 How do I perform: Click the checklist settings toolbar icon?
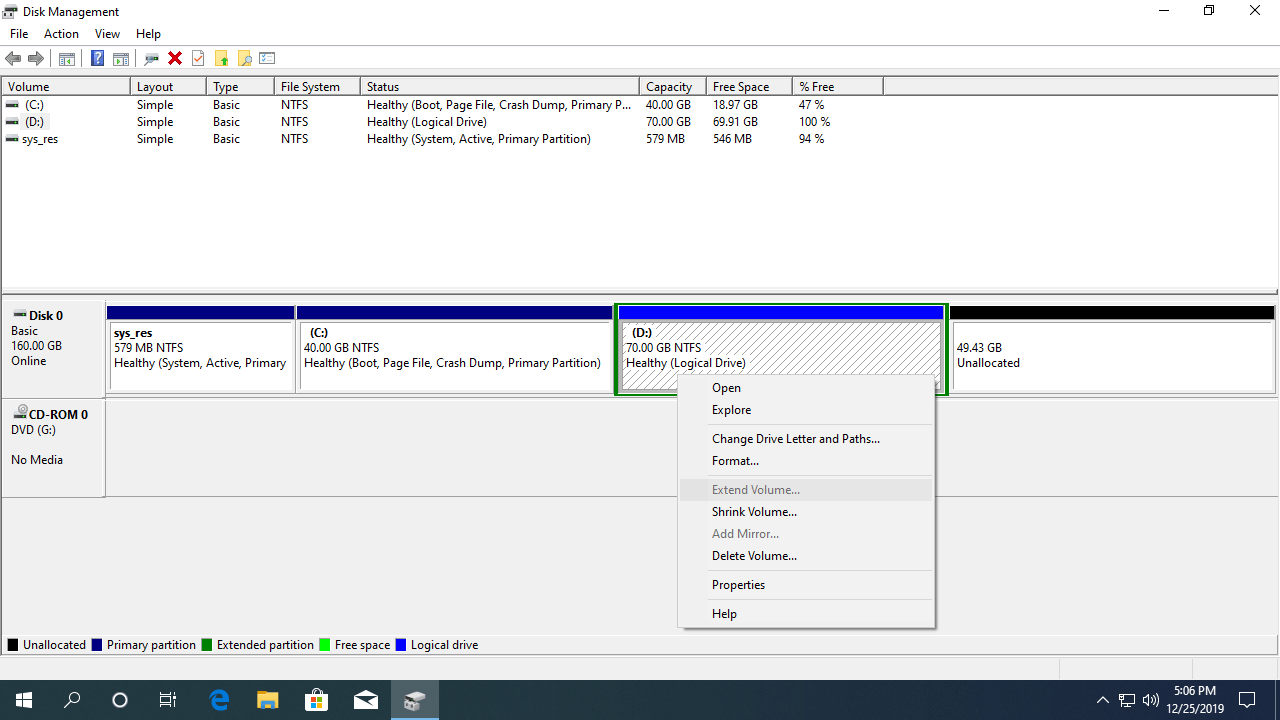pos(267,59)
